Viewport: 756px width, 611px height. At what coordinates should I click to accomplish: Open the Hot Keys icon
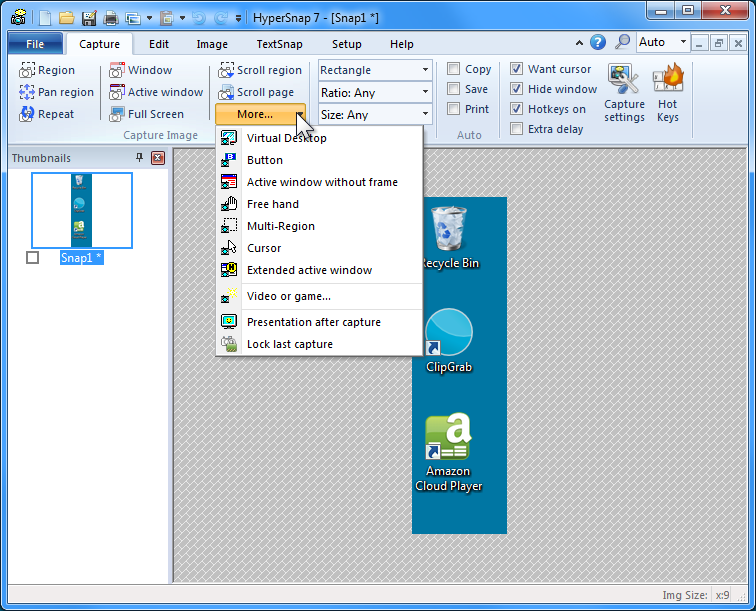[667, 94]
